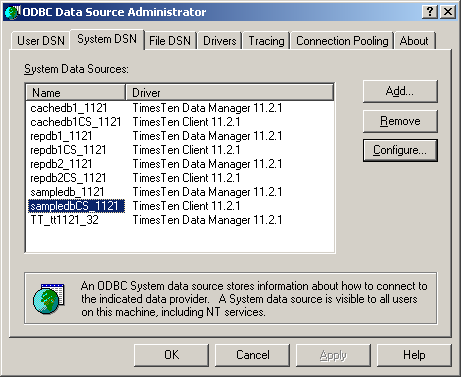The image size is (461, 377).
Task: Click driver text in the TT_tt1121_32 row
Action: tap(207, 220)
